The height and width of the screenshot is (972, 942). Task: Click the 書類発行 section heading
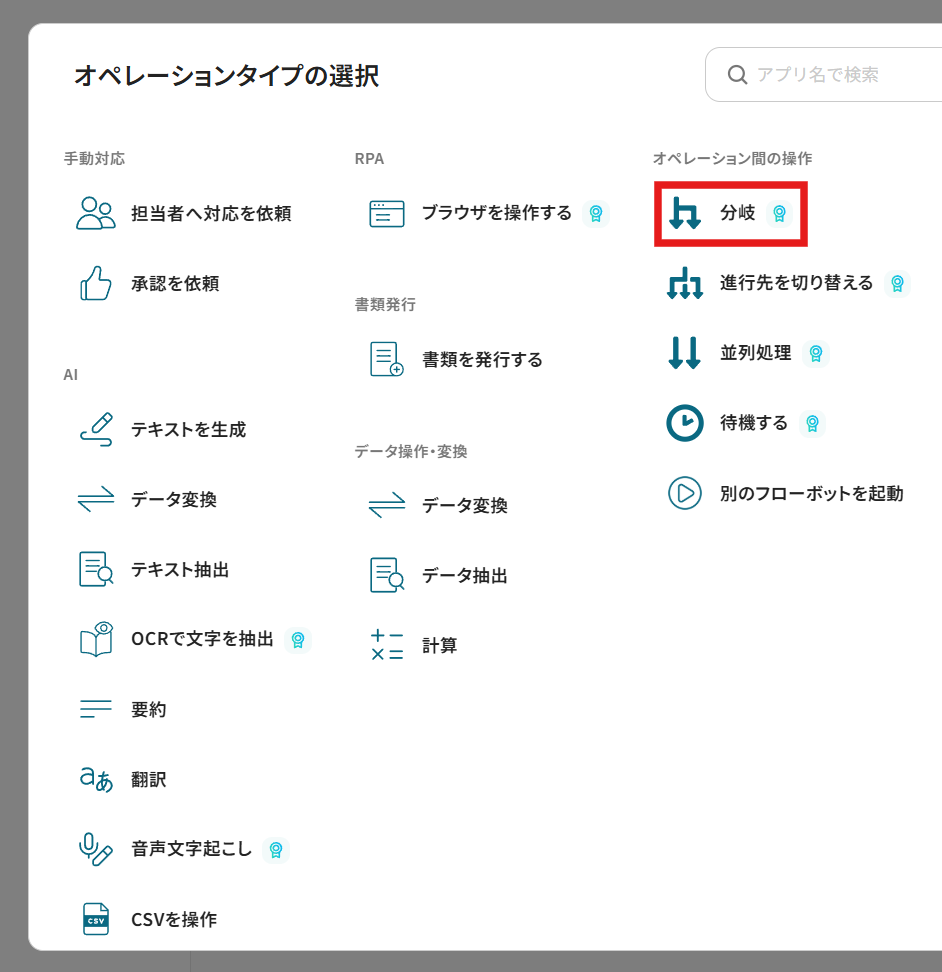[x=385, y=304]
